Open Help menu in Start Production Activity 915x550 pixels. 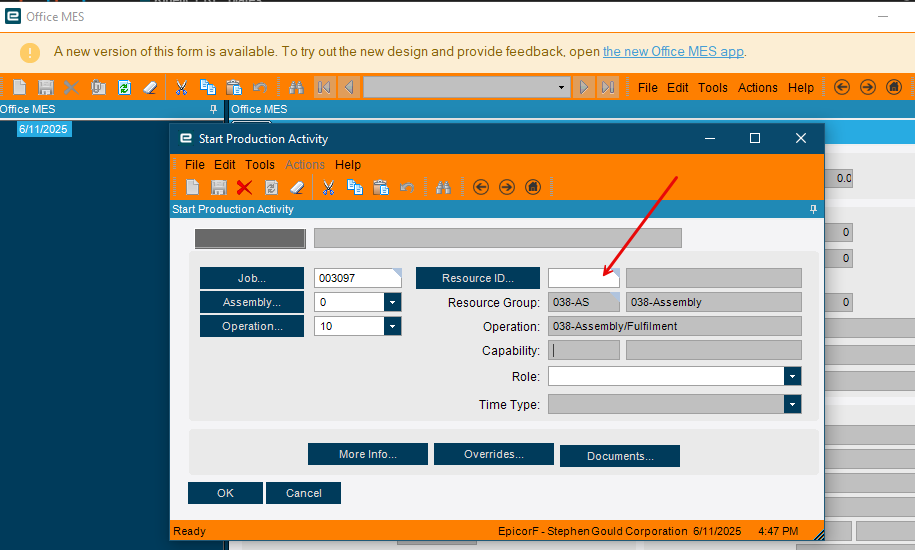[x=348, y=164]
